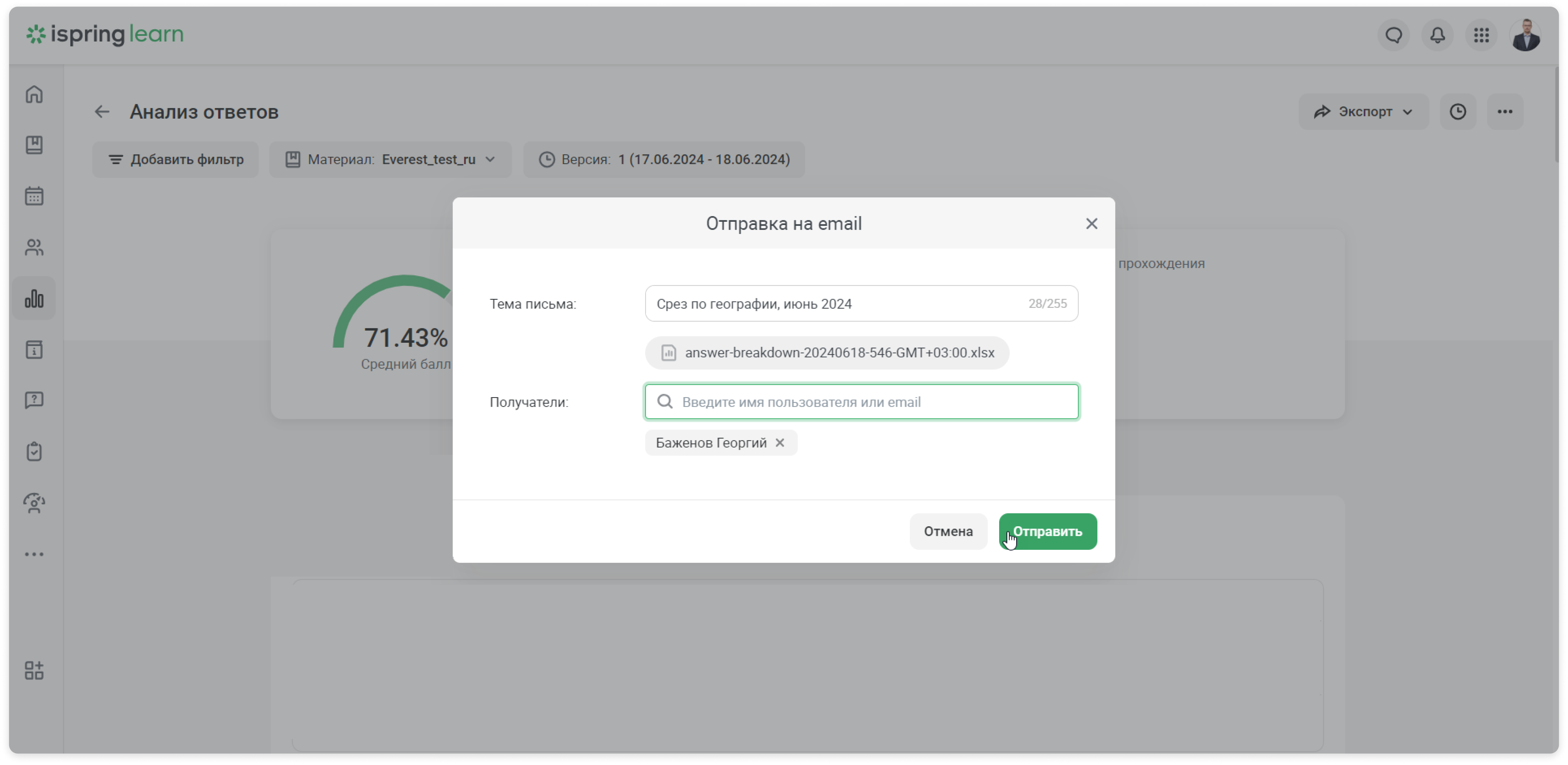Click the iSpring Learn logo
Viewport: 1568px width, 765px height.
(104, 34)
